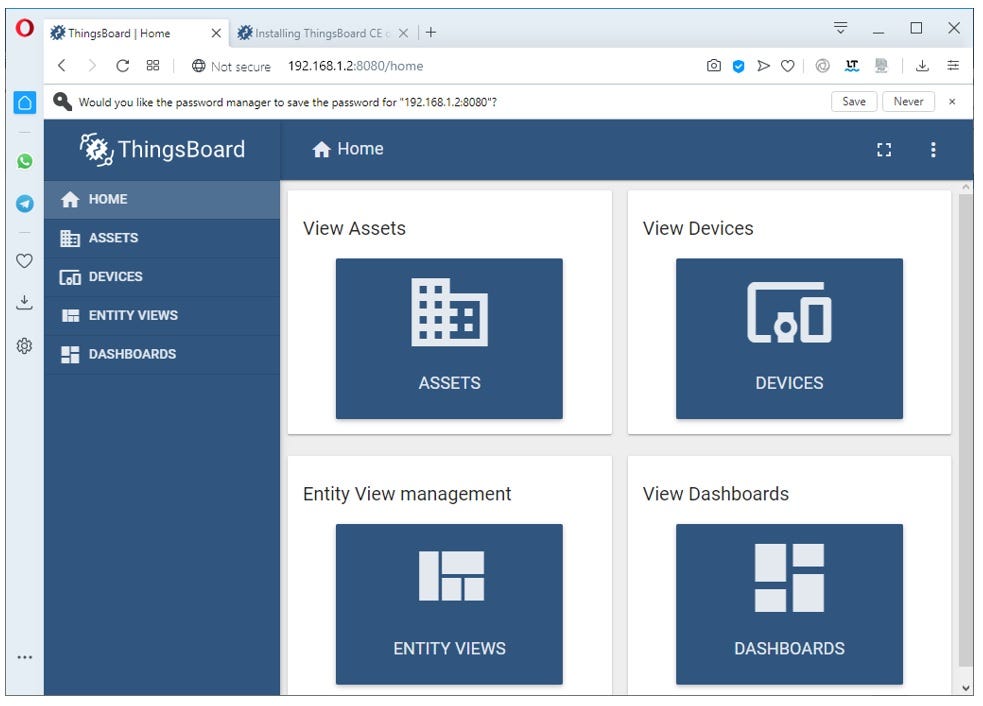This screenshot has width=983, height=706.
Task: Click the browser forward arrow
Action: click(92, 65)
